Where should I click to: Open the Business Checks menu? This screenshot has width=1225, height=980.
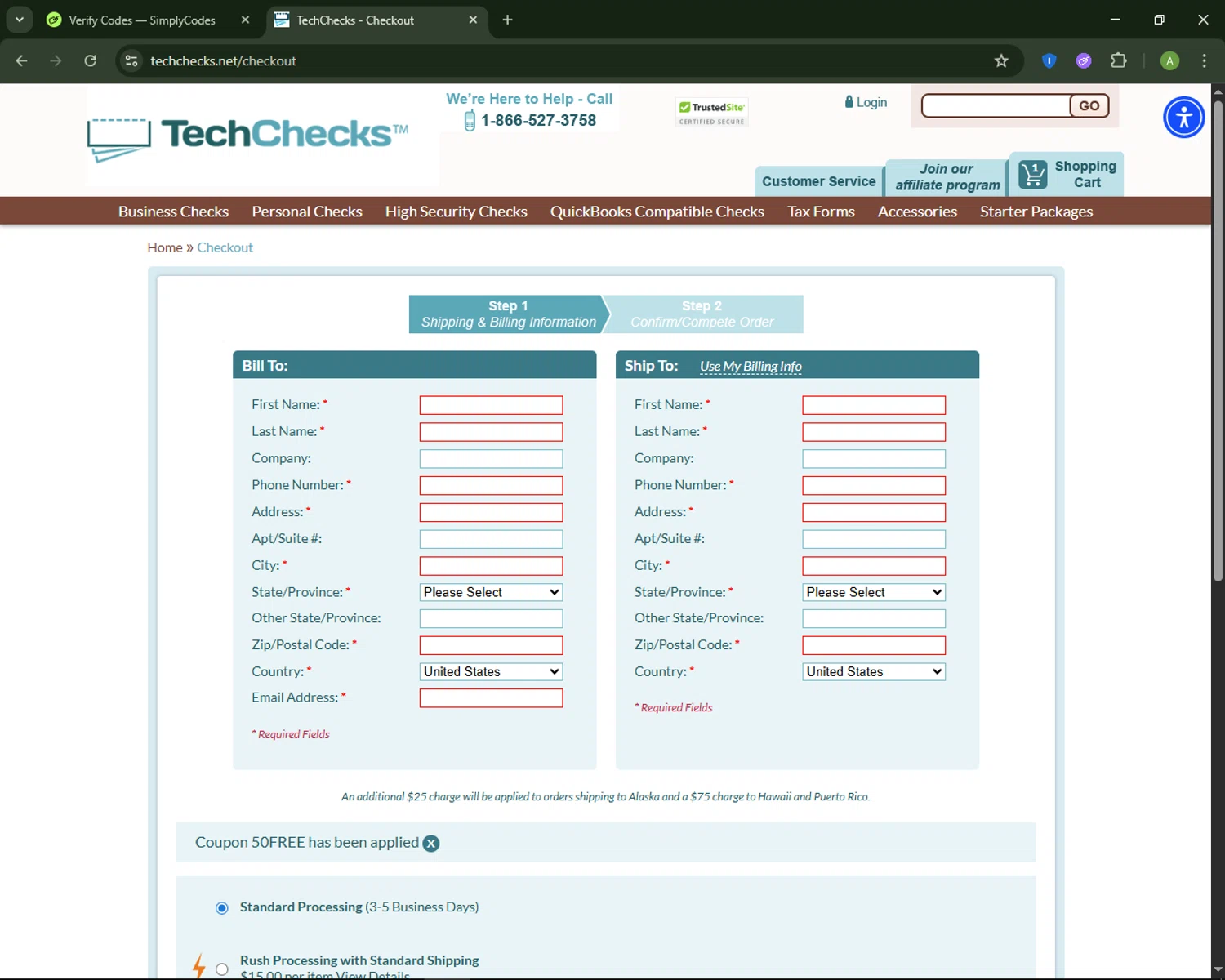[x=173, y=212]
